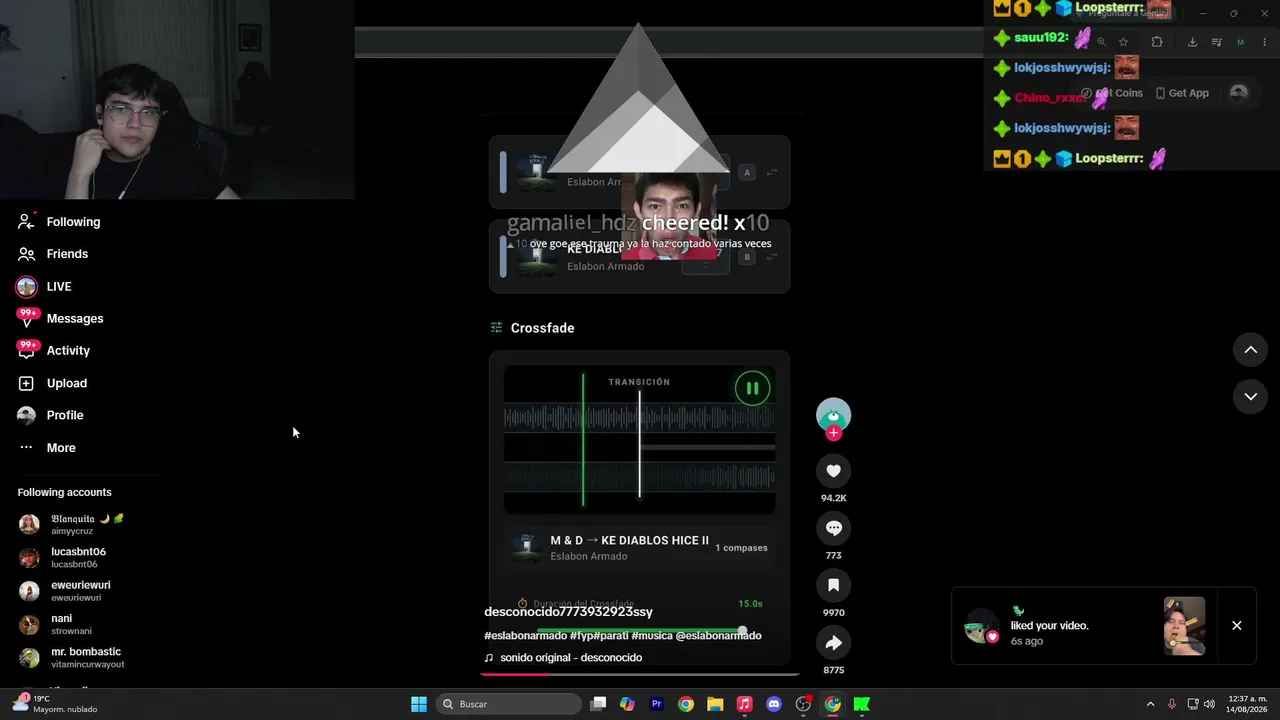Viewport: 1280px width, 720px height.
Task: Seek on the video progress bar
Action: pyautogui.click(x=640, y=674)
